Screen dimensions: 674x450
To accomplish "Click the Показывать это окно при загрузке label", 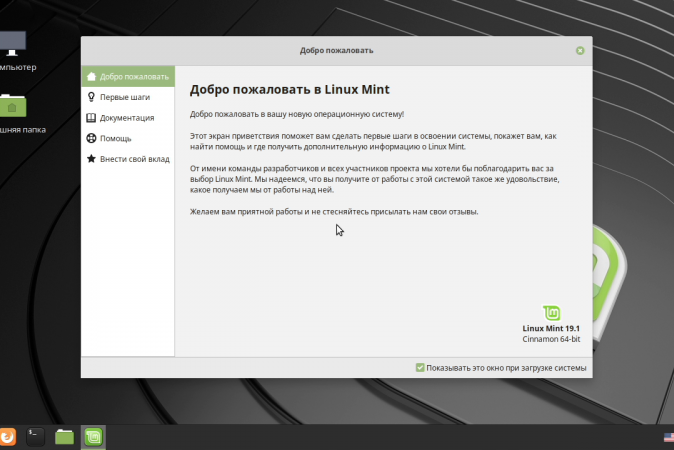I will point(506,368).
